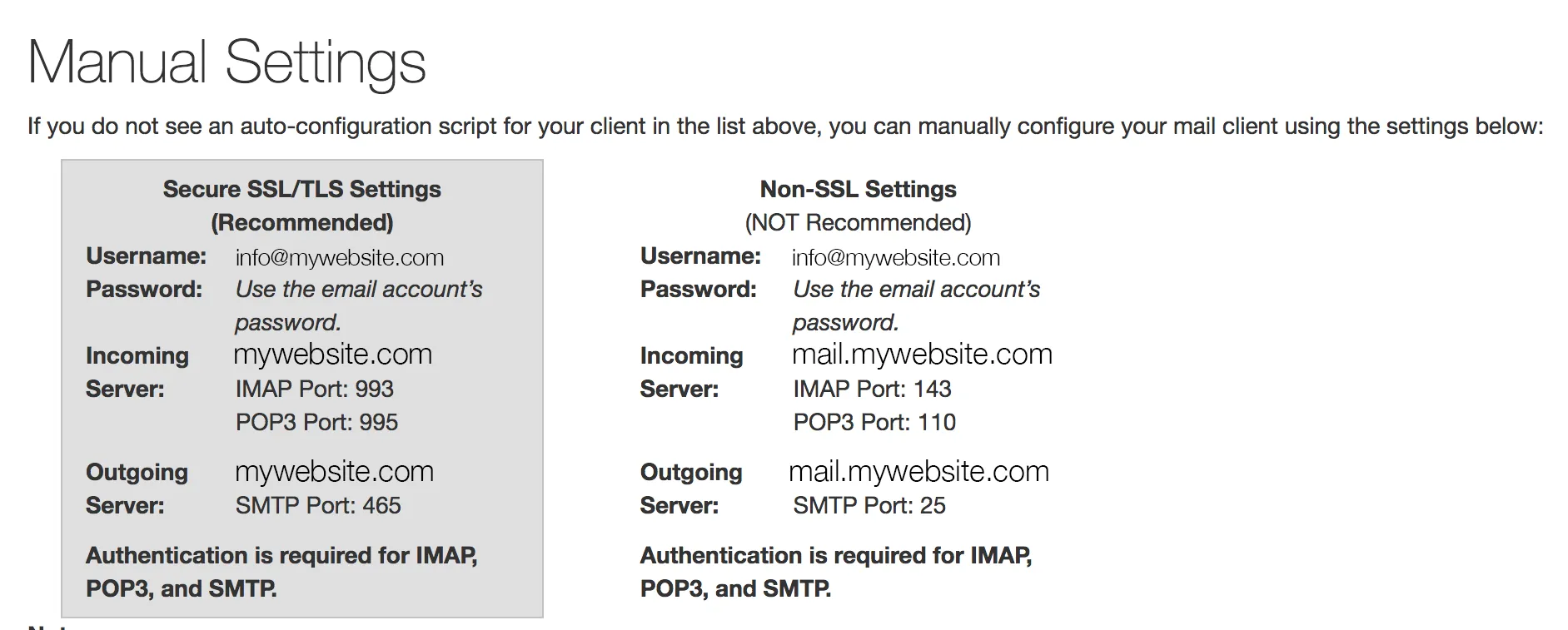Click the (NOT Recommended) label

coord(858,223)
